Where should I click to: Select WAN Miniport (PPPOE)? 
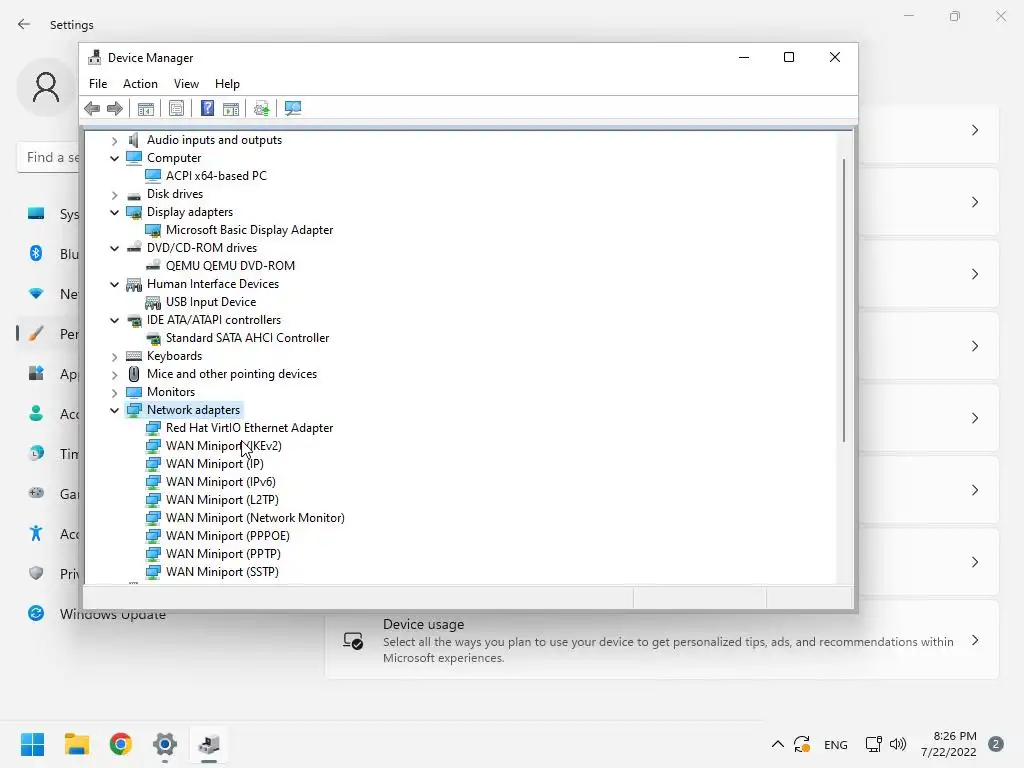[x=228, y=536]
